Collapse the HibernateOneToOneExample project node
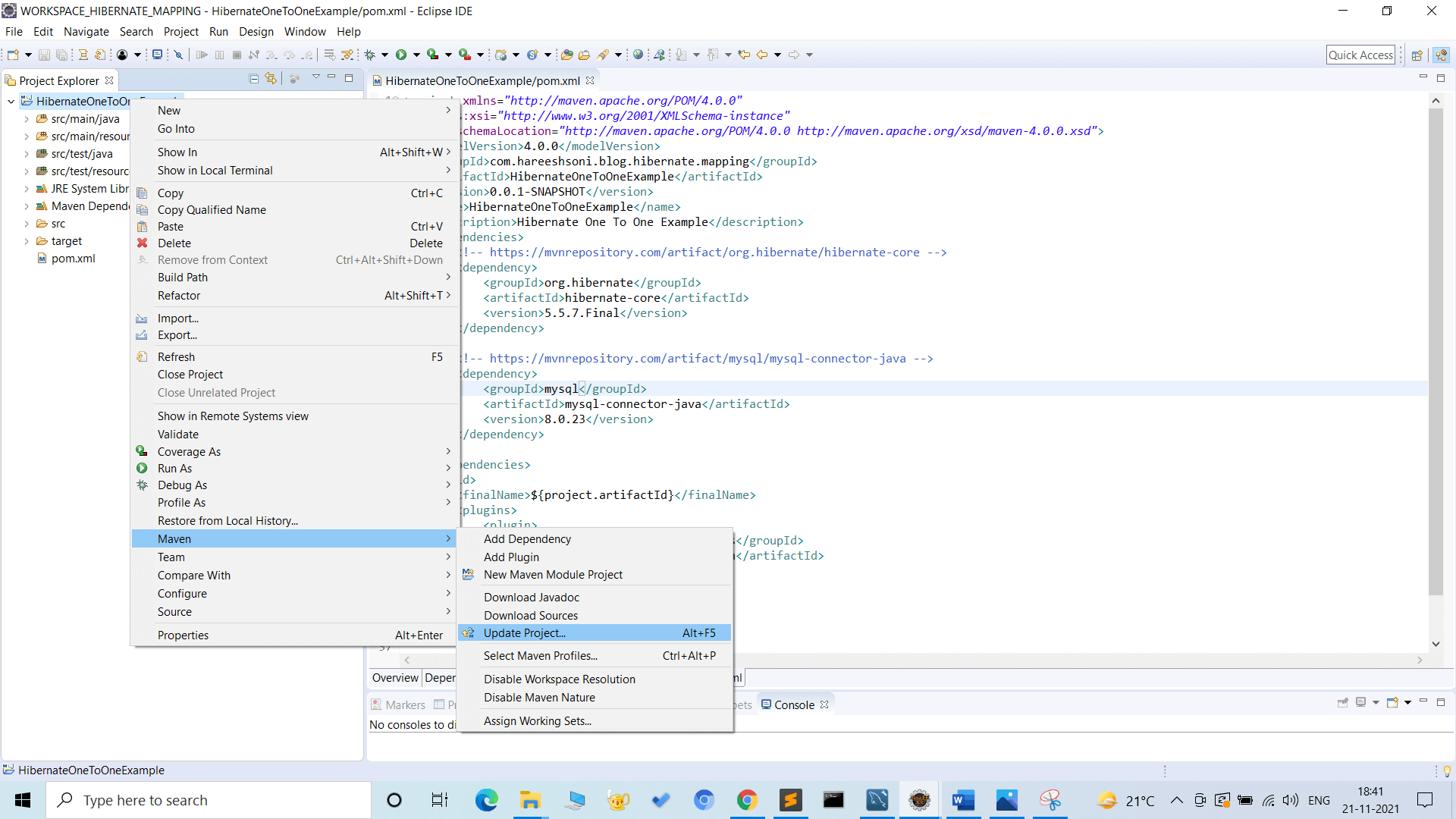 click(11, 102)
